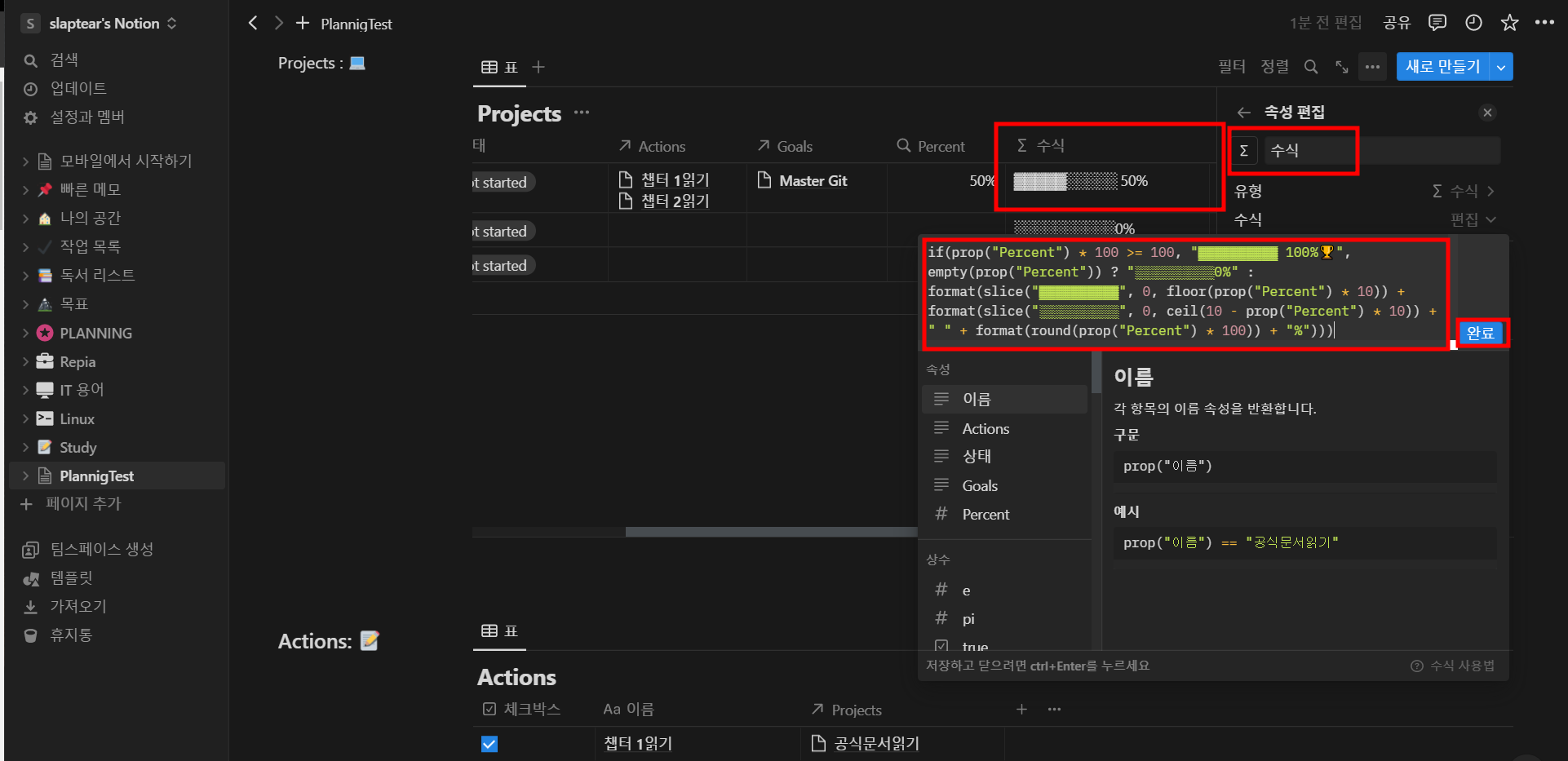
Task: Click the favorite star icon
Action: coord(1509,23)
